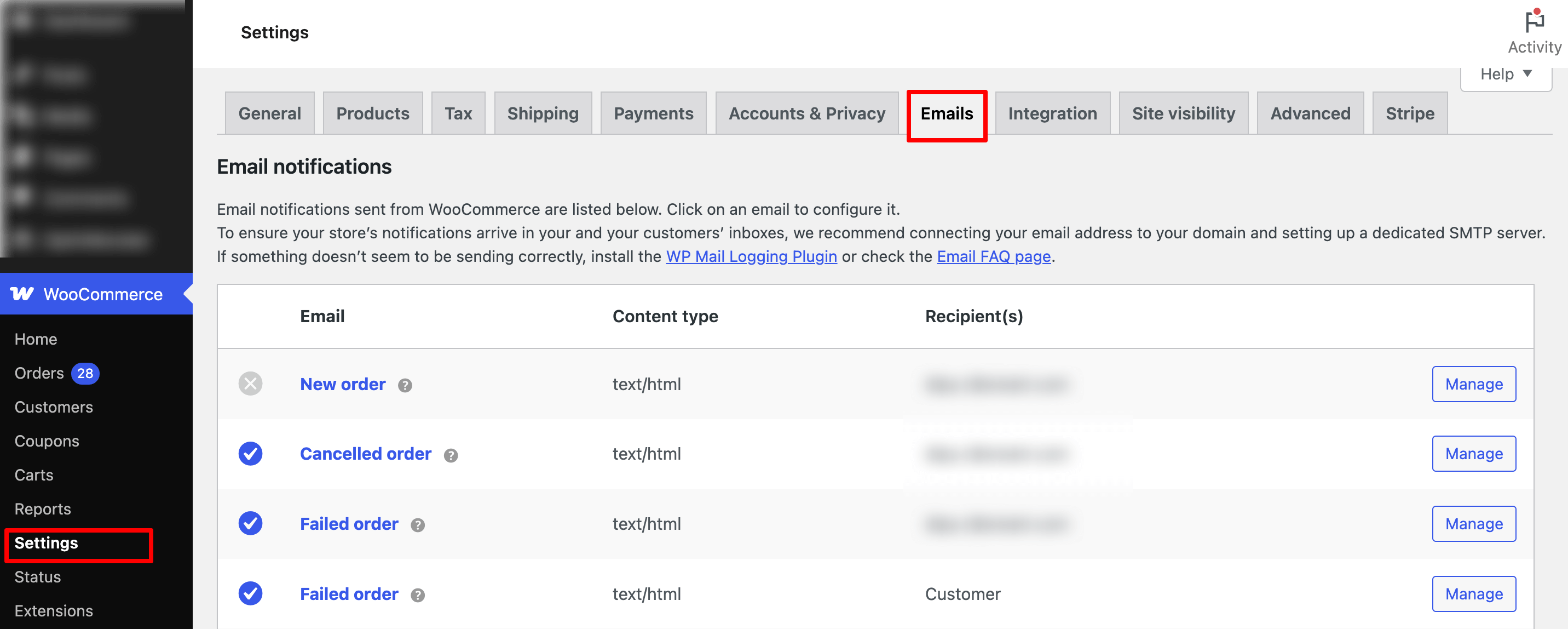Open the Stripe tab
This screenshot has height=629, width=1568.
tap(1410, 113)
